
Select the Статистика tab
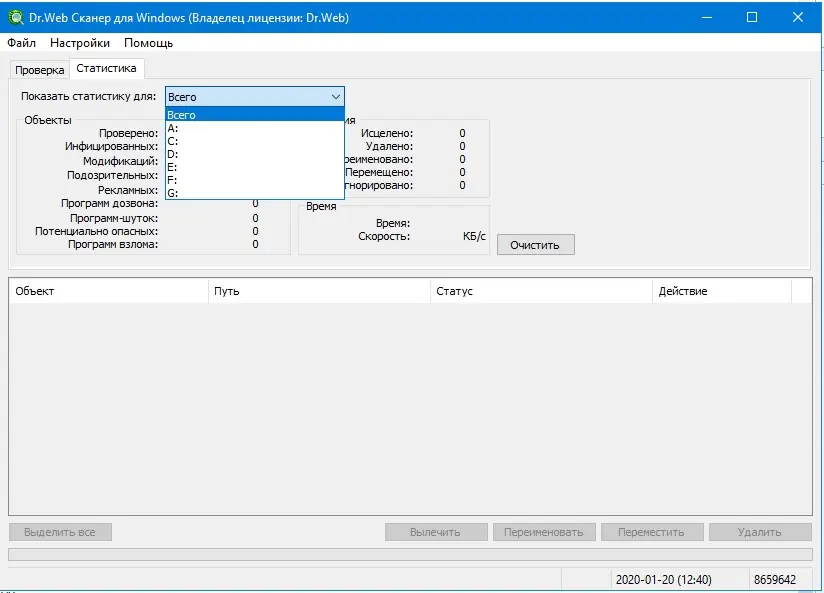(106, 68)
